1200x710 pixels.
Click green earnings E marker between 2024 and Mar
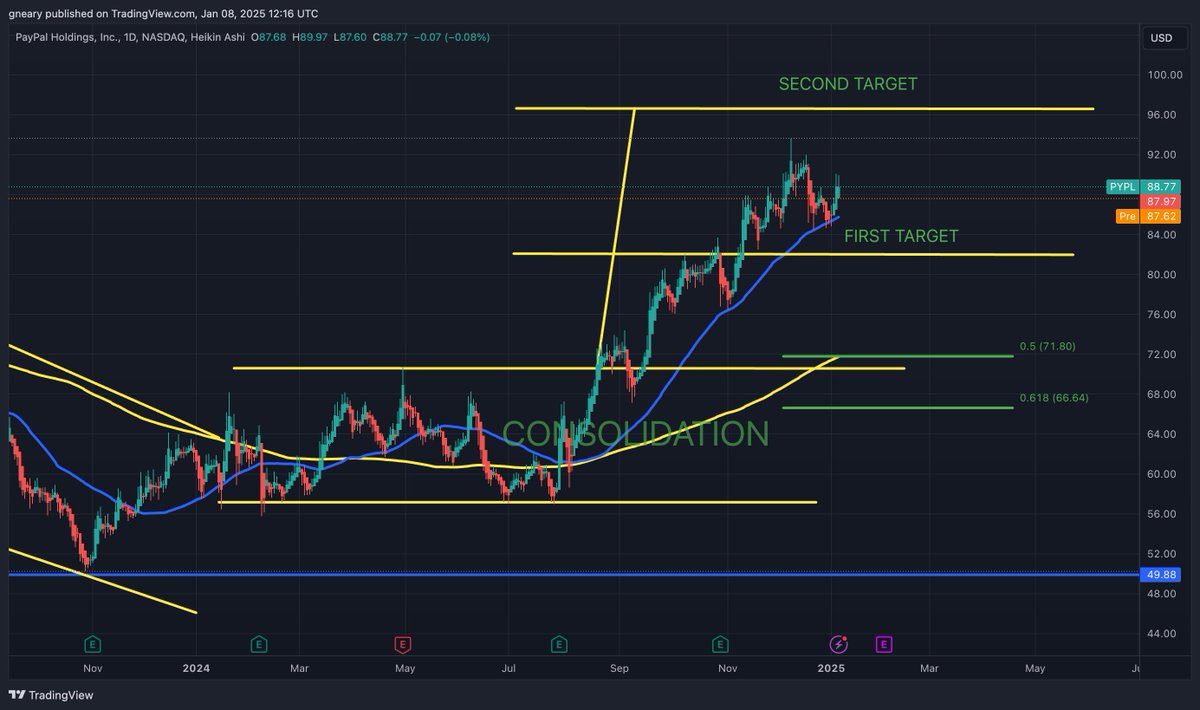click(x=258, y=644)
